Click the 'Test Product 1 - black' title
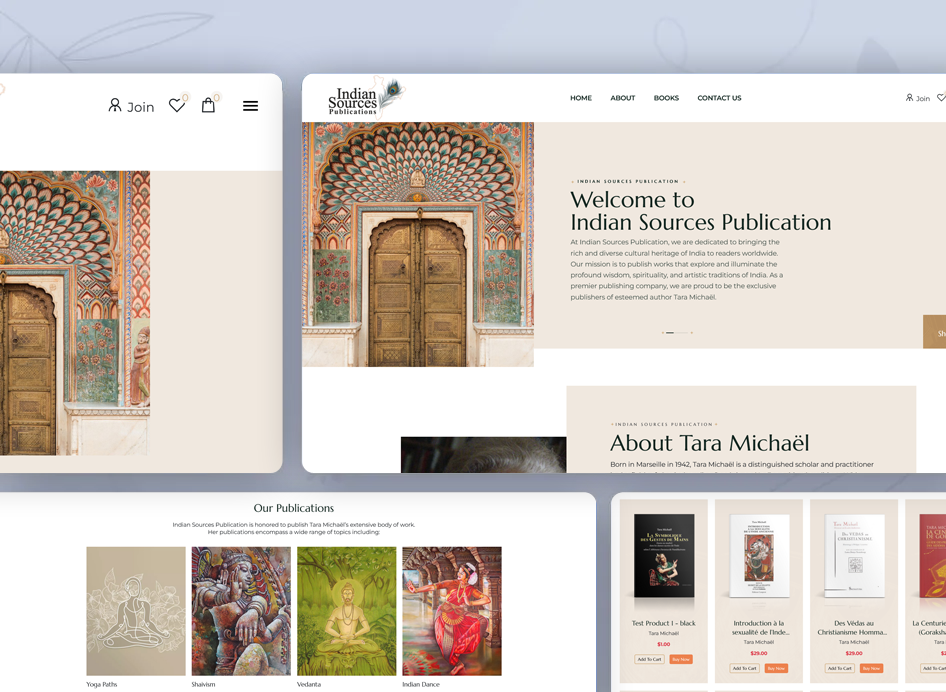Image resolution: width=946 pixels, height=692 pixels. [x=664, y=623]
